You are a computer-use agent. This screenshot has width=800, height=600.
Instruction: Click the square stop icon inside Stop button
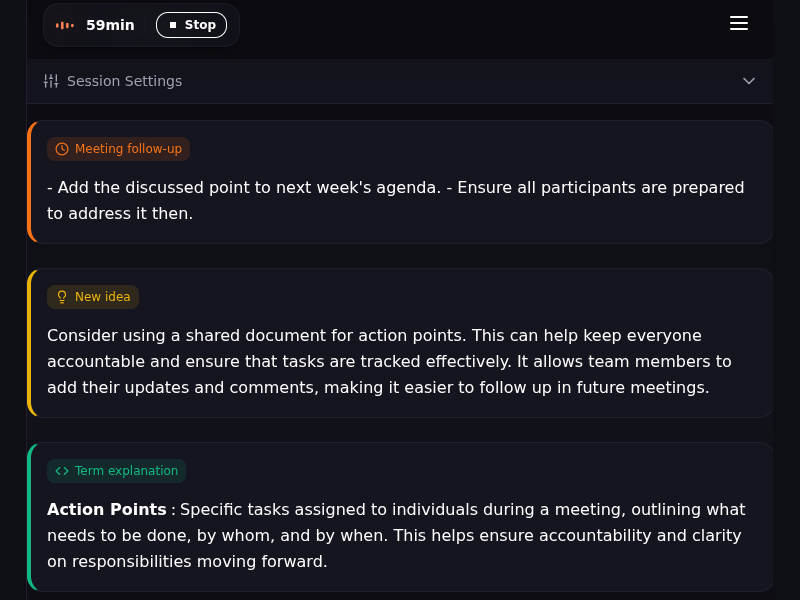174,24
